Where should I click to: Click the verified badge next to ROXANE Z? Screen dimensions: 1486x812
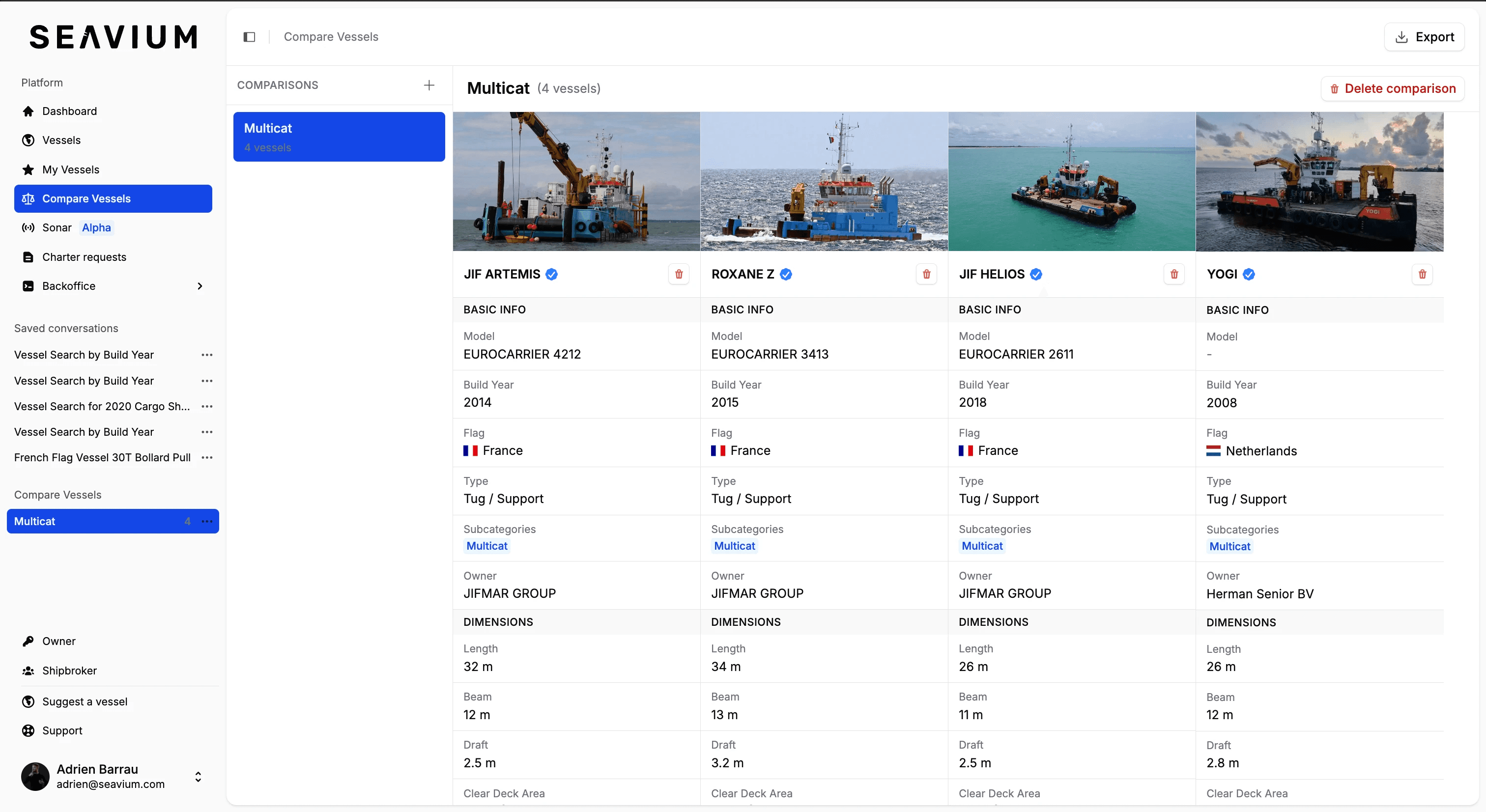tap(786, 275)
